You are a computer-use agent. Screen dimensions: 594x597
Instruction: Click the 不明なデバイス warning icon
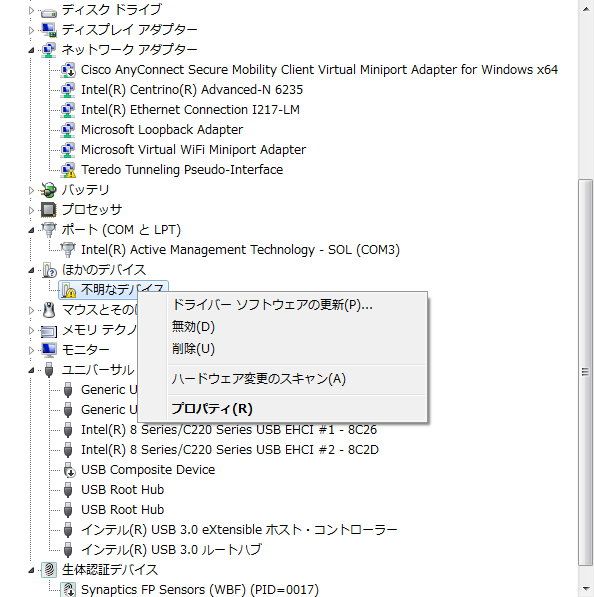pos(69,290)
